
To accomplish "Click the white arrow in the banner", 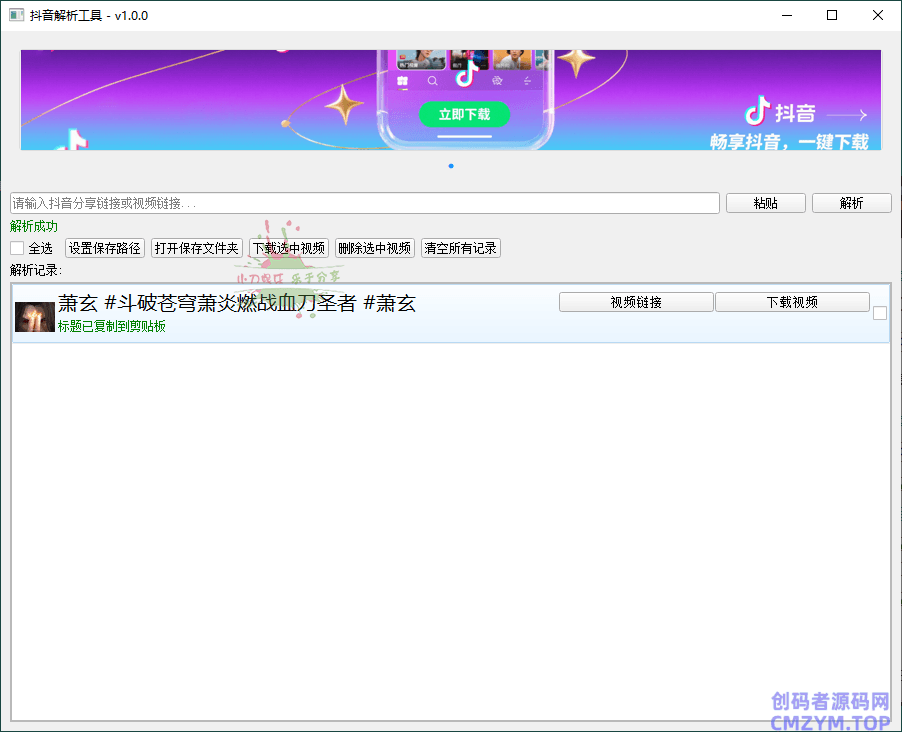I will [847, 115].
